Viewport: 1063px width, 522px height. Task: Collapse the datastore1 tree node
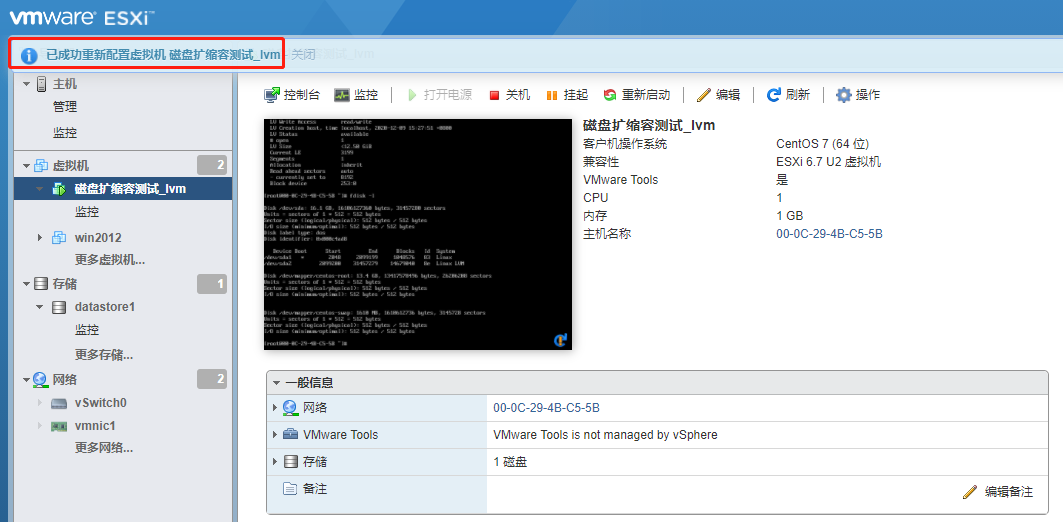(39, 307)
